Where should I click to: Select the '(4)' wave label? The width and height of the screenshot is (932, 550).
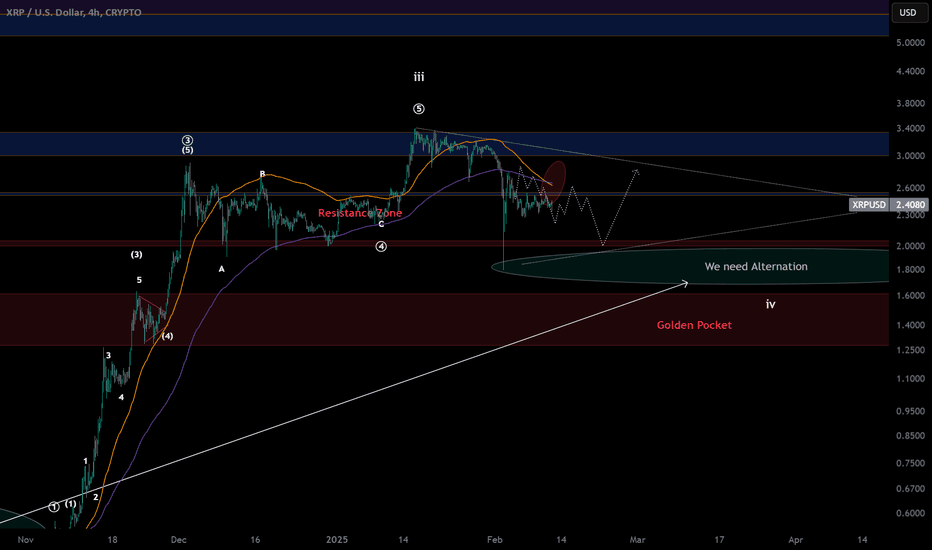click(168, 336)
